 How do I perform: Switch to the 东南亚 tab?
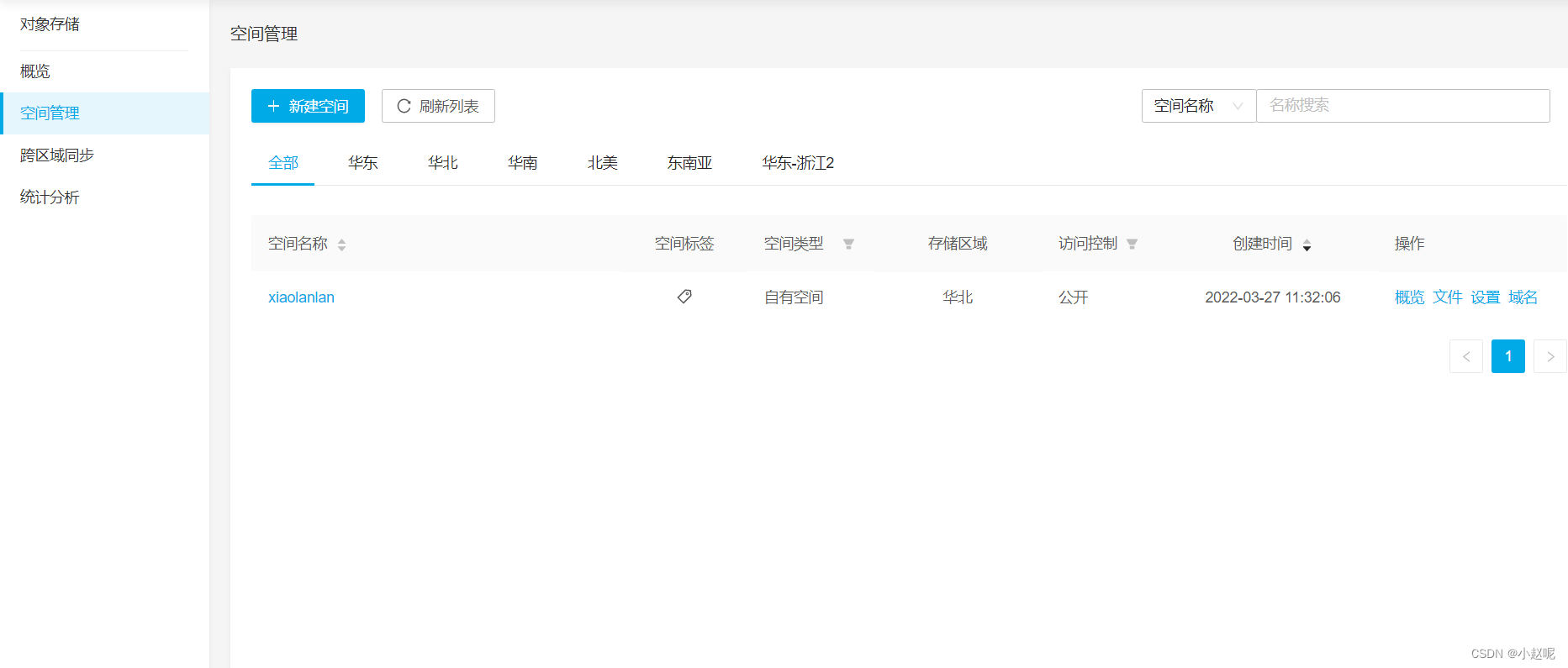(690, 163)
